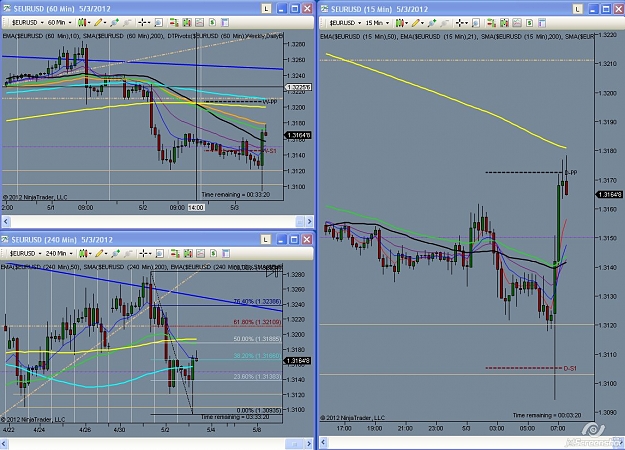Open chart style icon in 15 Min window
This screenshot has height=450, width=625.
[399, 23]
